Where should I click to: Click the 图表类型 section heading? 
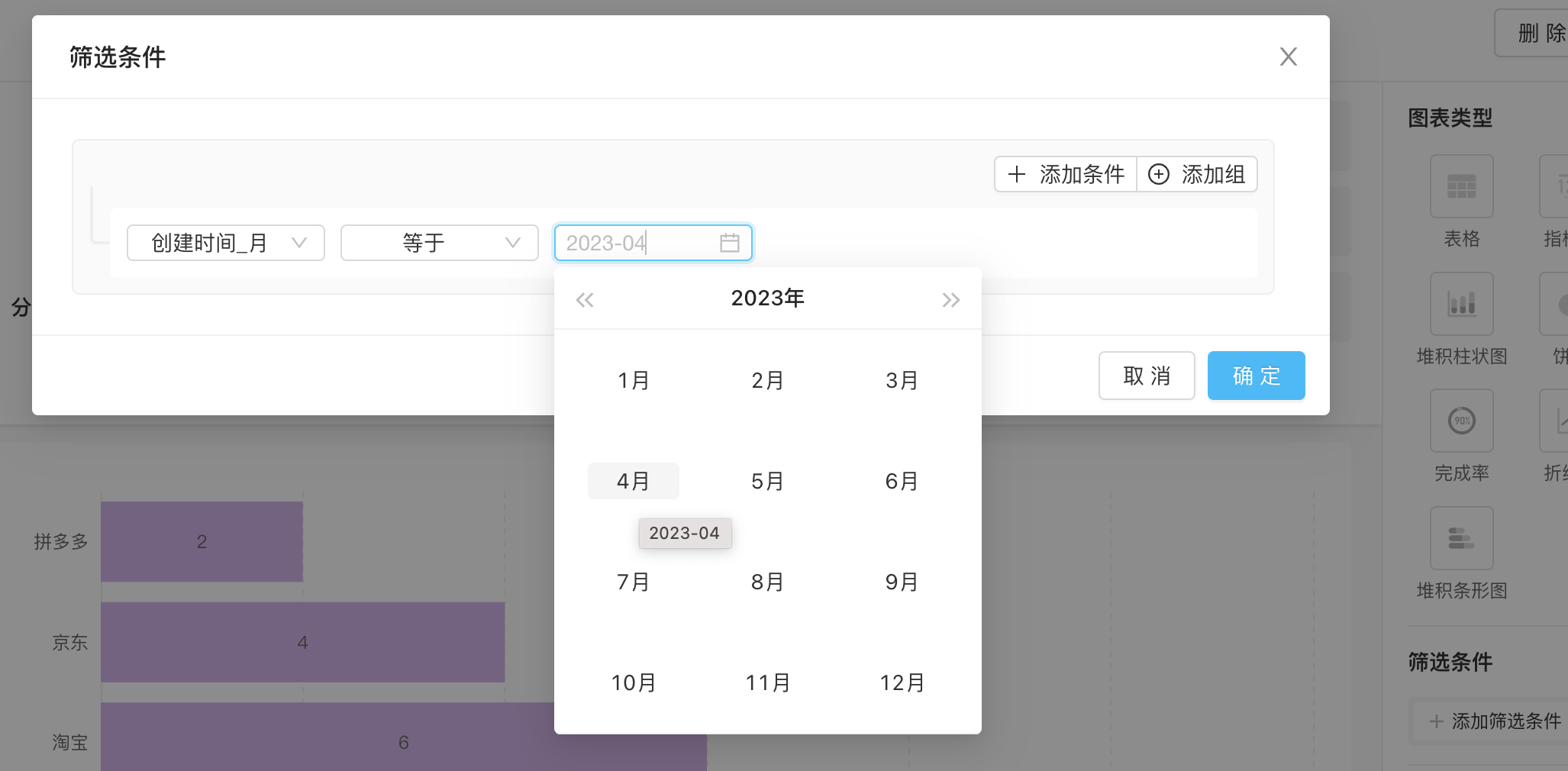tap(1450, 118)
